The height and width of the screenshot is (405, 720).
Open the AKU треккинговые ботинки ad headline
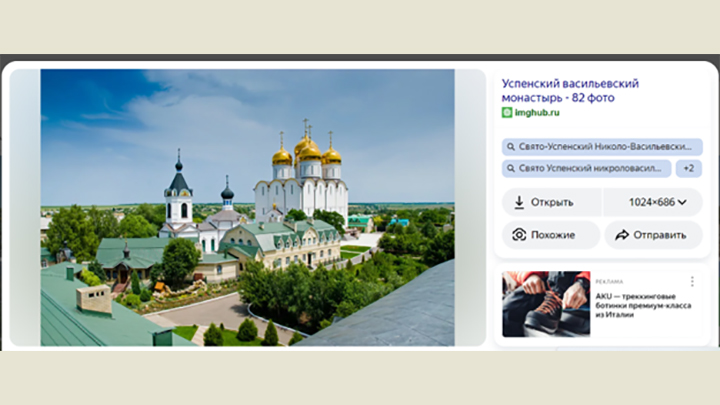[x=644, y=306]
